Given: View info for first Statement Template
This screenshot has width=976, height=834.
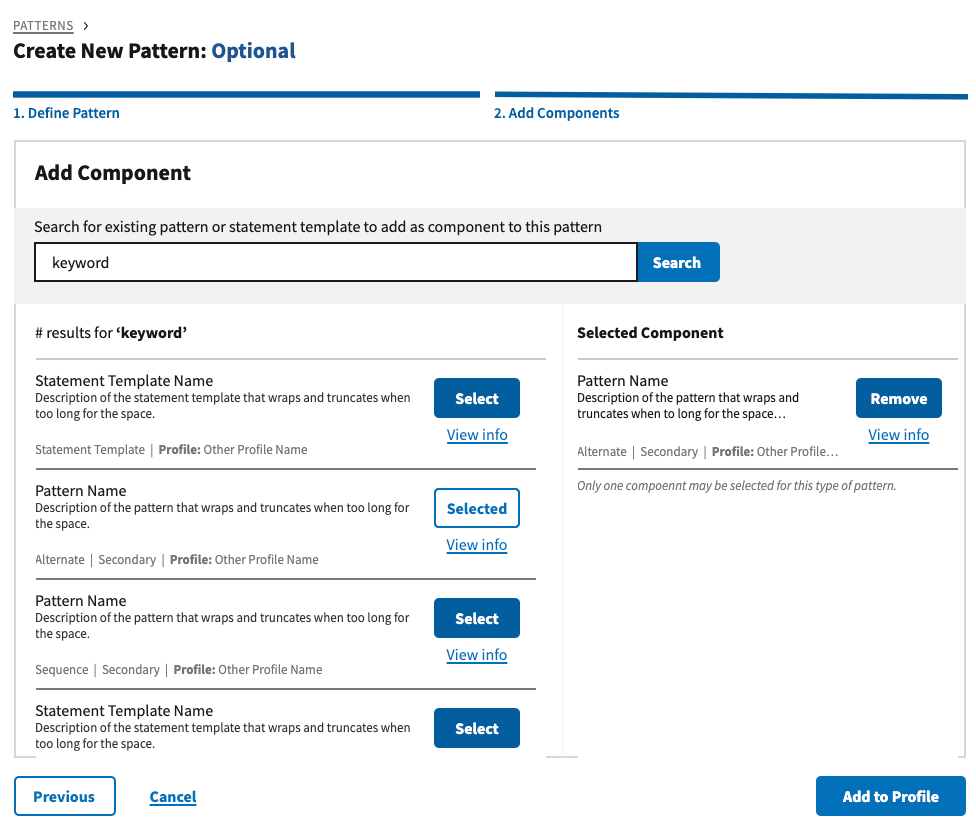Looking at the screenshot, I should tap(477, 435).
